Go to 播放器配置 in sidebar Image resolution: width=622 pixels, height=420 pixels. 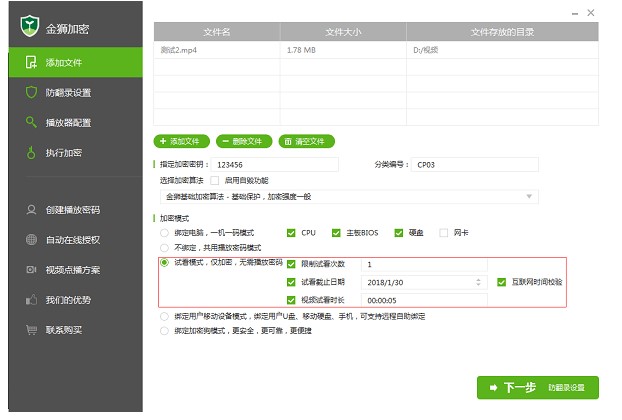75,123
